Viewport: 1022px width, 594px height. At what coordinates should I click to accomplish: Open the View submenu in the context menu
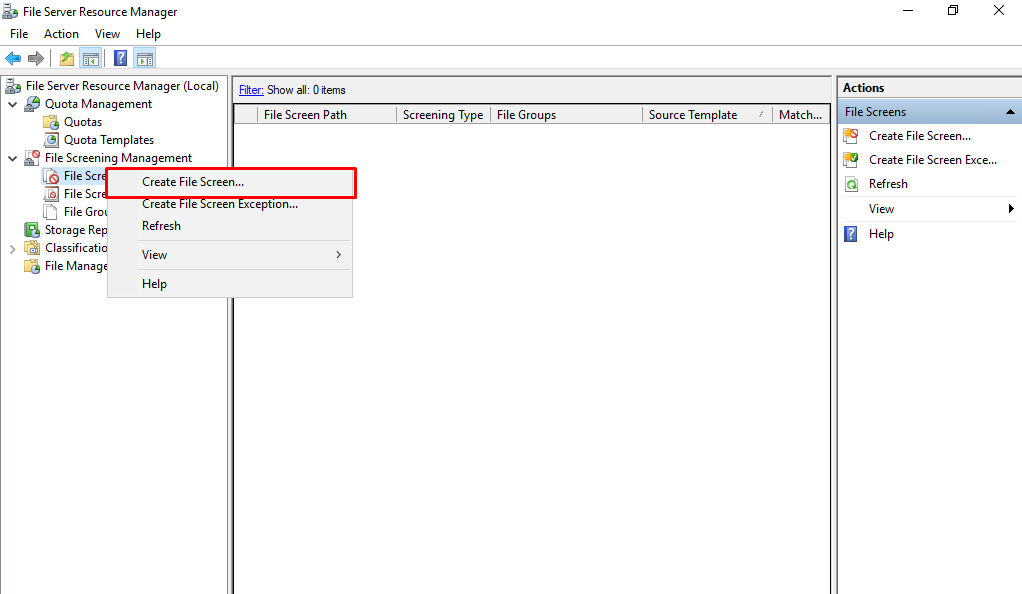pyautogui.click(x=230, y=255)
